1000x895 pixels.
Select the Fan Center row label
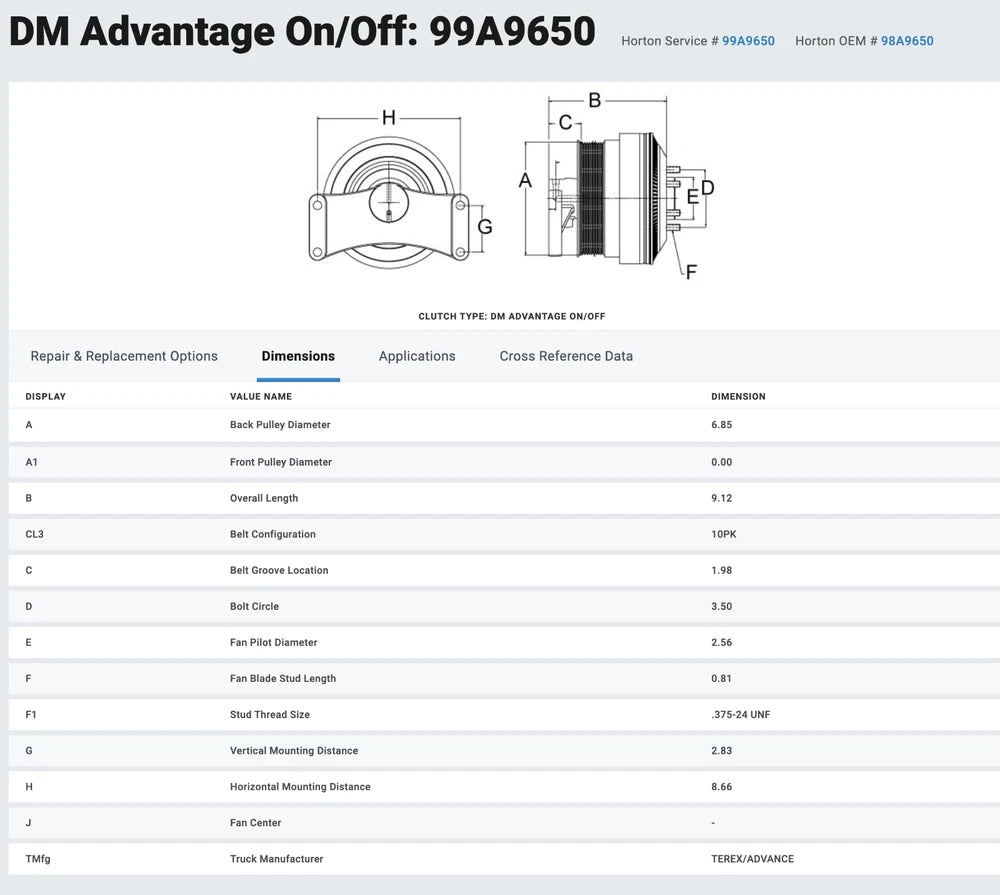pyautogui.click(x=255, y=823)
